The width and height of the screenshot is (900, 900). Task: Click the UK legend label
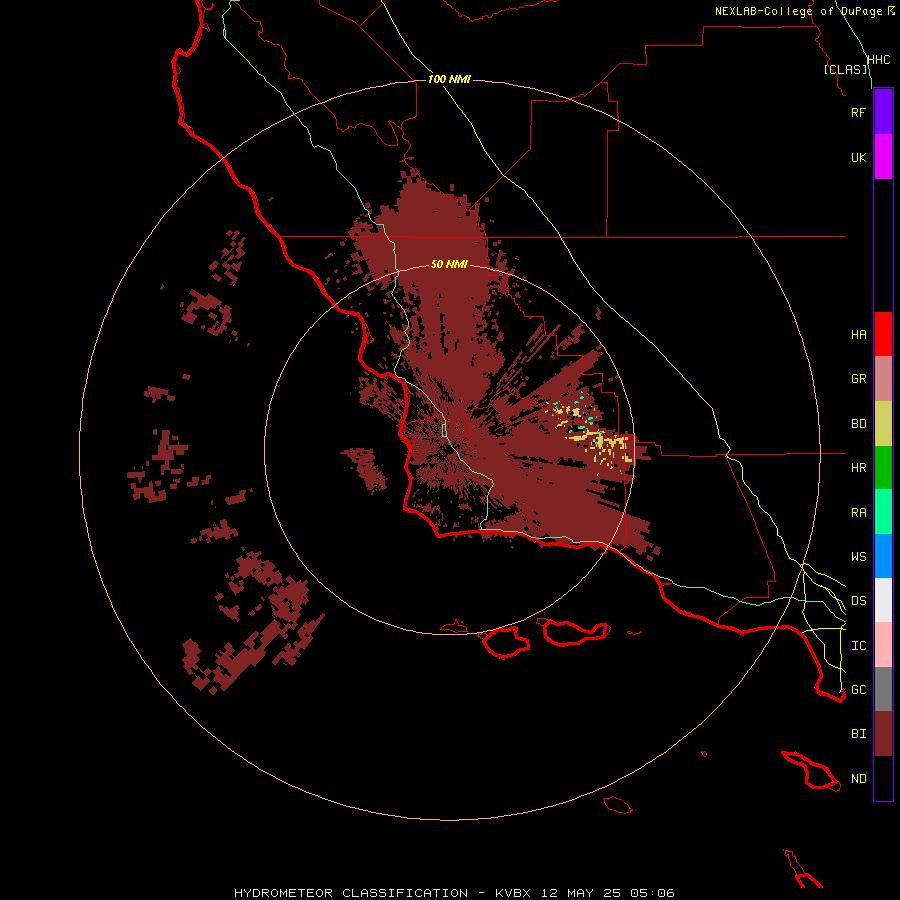[858, 157]
